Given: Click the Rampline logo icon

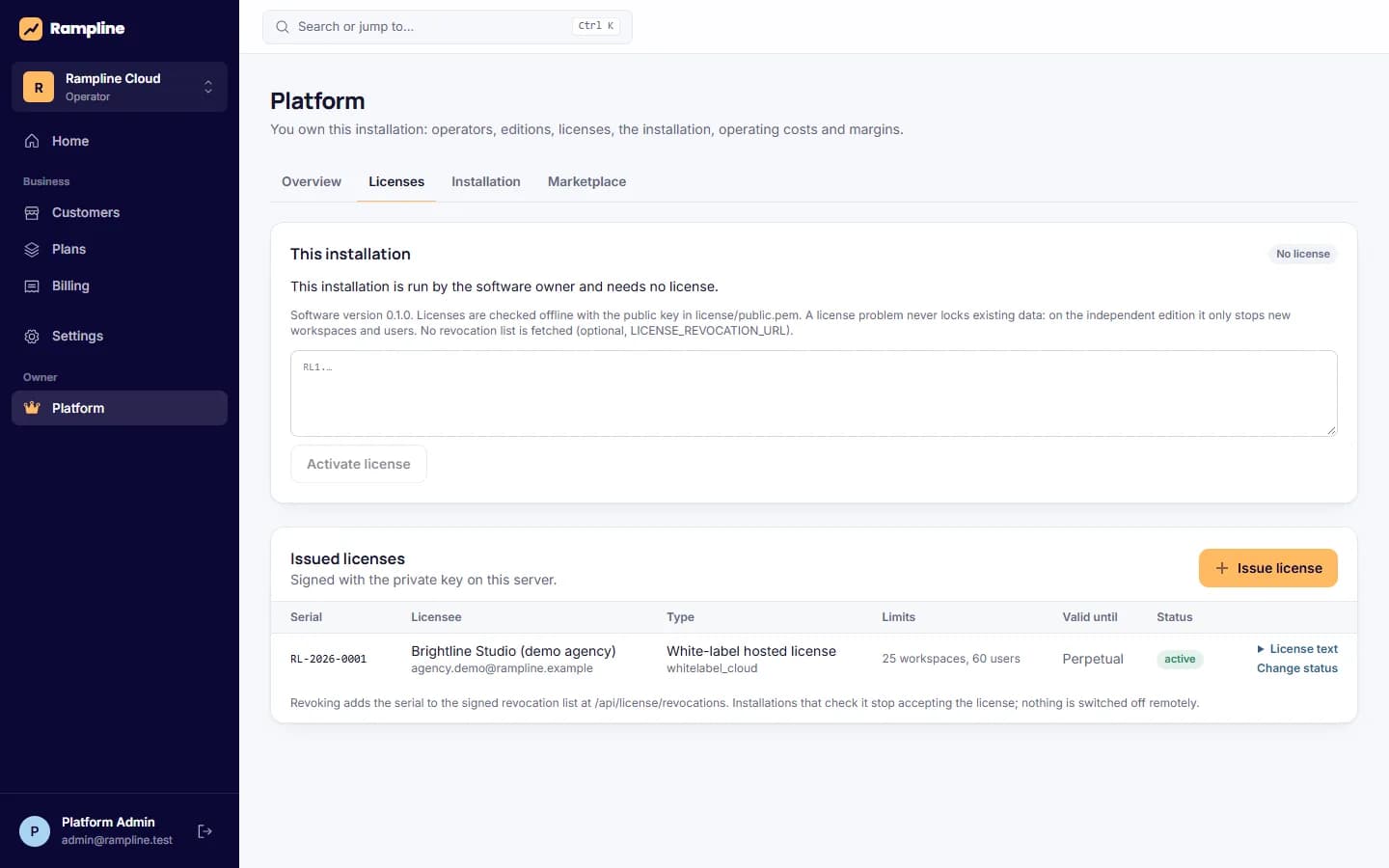Looking at the screenshot, I should pyautogui.click(x=31, y=29).
